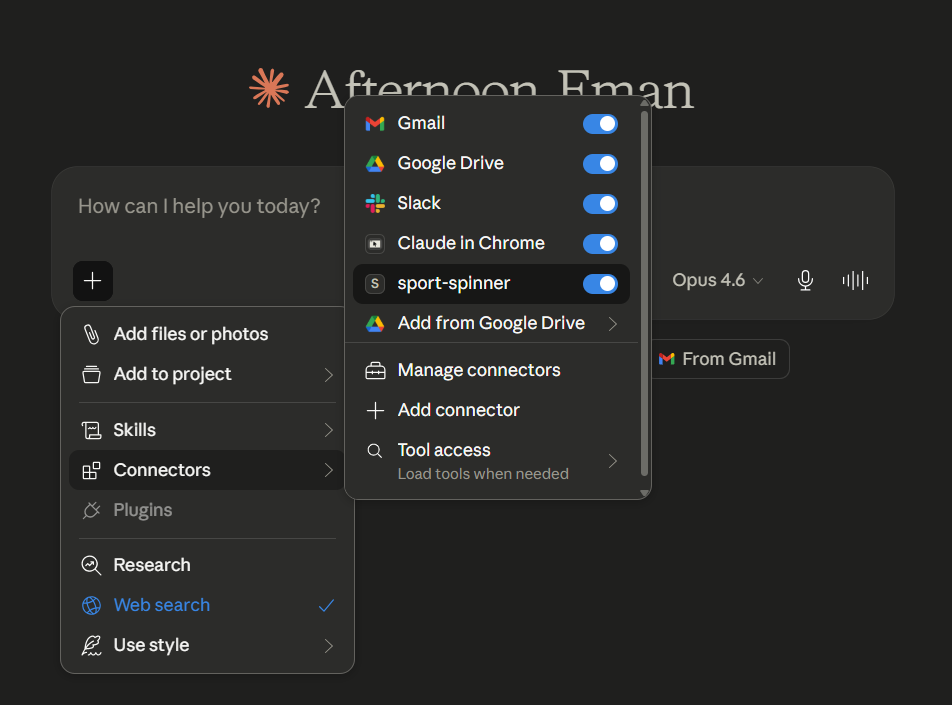
Task: Click the Tool access magnifier icon
Action: click(375, 451)
